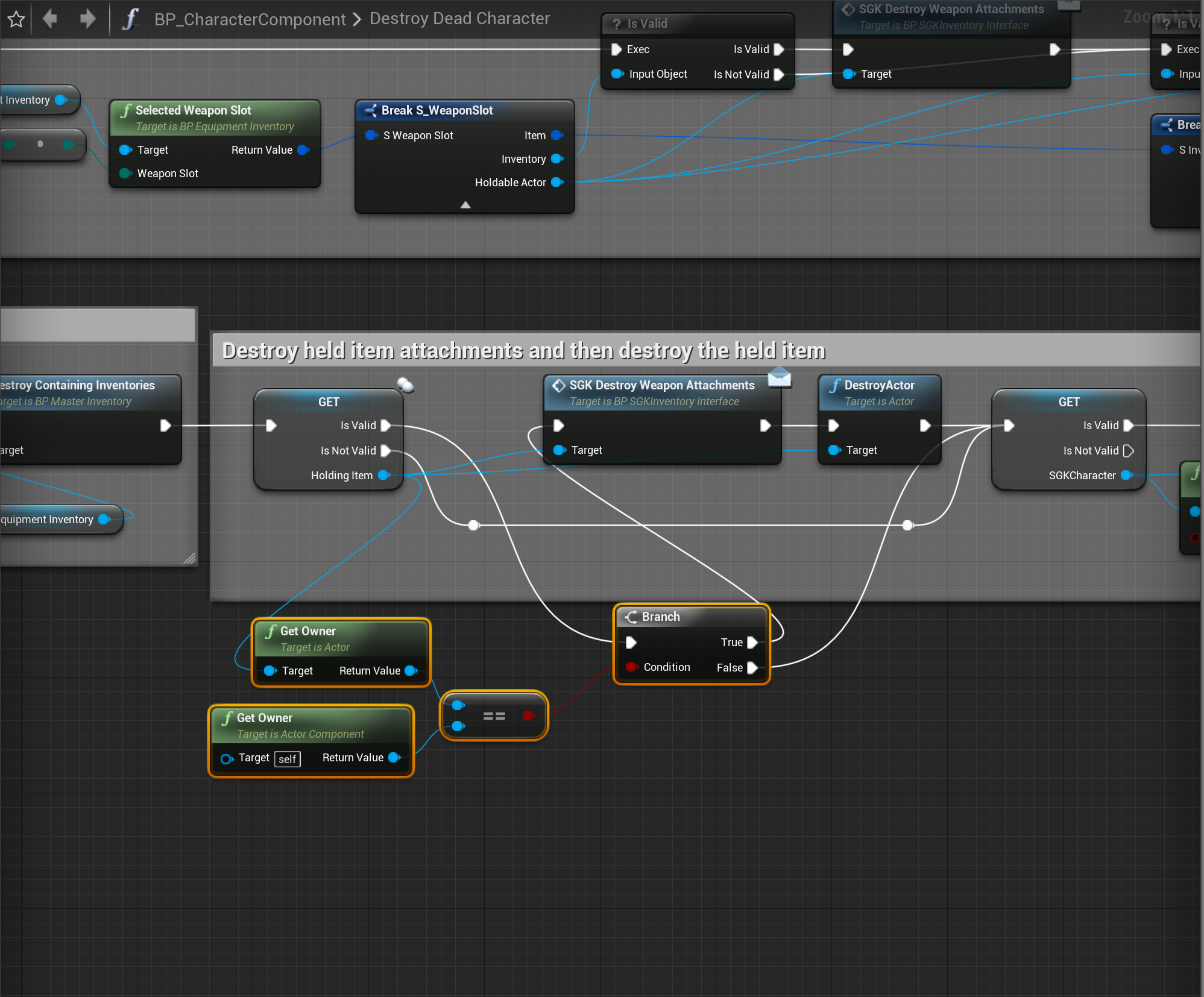Click the replicated icon above GET node

pyautogui.click(x=406, y=385)
